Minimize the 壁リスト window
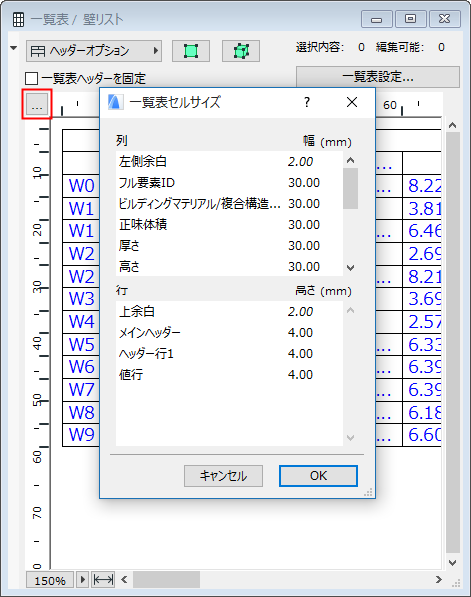 377,19
